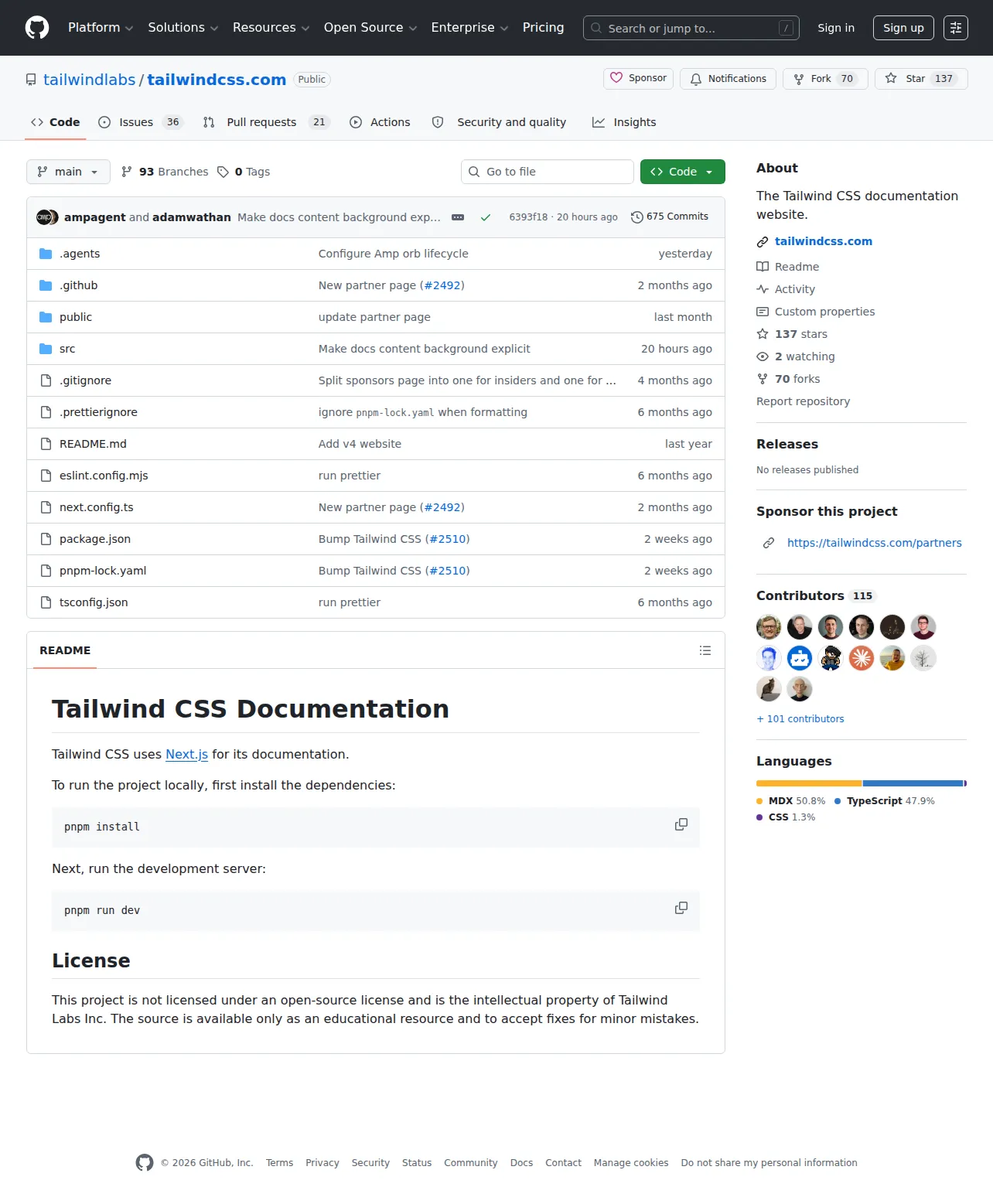Click the GitHub logo in the header
The width and height of the screenshot is (993, 1204).
pyautogui.click(x=37, y=28)
